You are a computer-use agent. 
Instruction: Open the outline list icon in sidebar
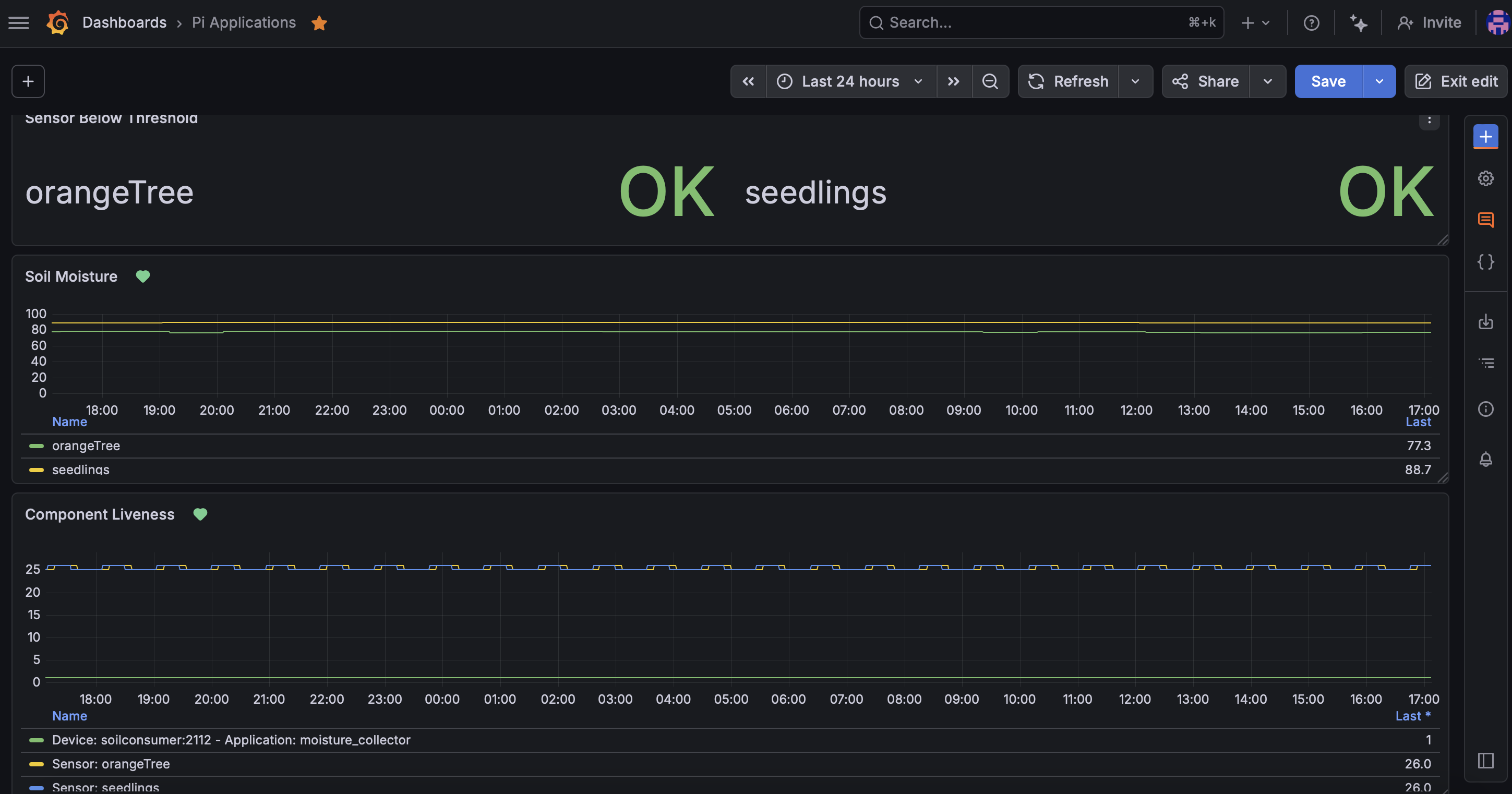[1485, 363]
